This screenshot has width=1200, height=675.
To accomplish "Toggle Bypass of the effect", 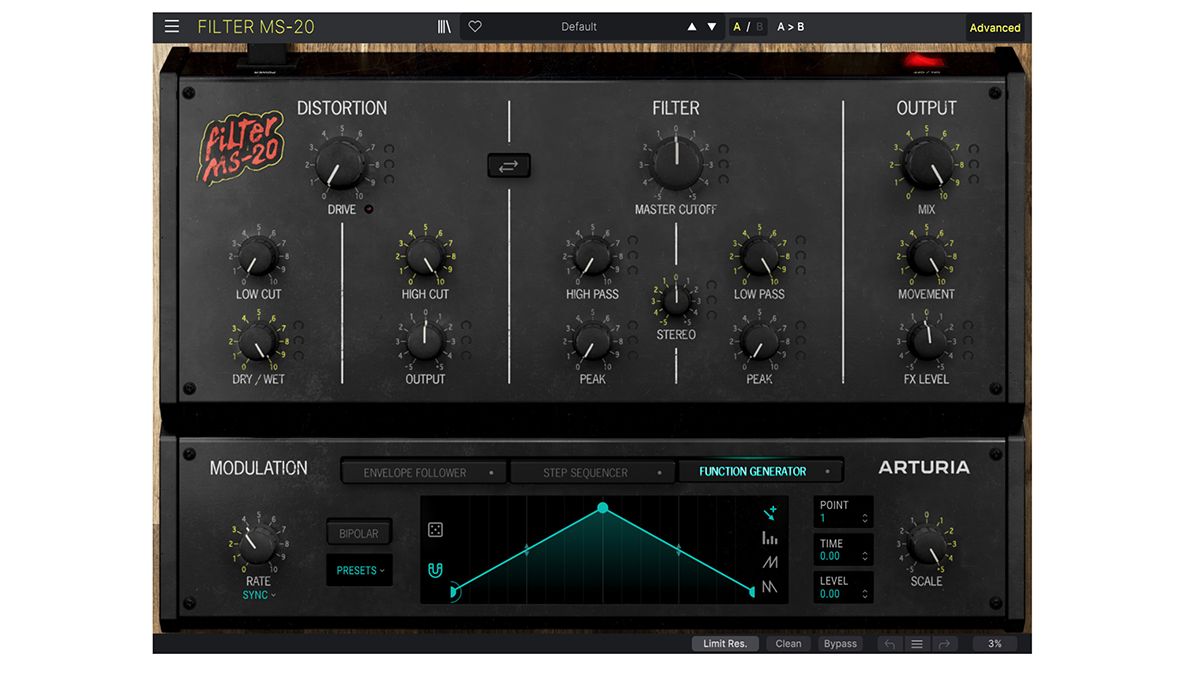I will (x=840, y=644).
